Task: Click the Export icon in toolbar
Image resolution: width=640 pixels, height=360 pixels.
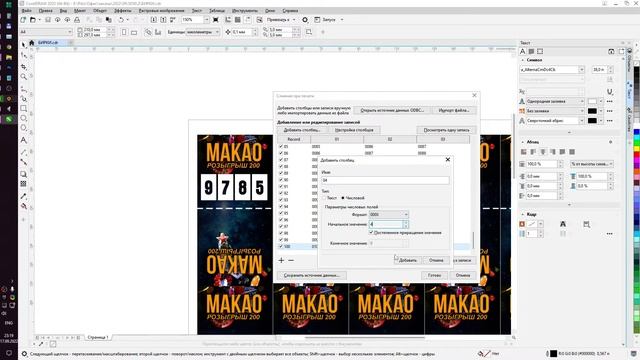Action: (163, 20)
